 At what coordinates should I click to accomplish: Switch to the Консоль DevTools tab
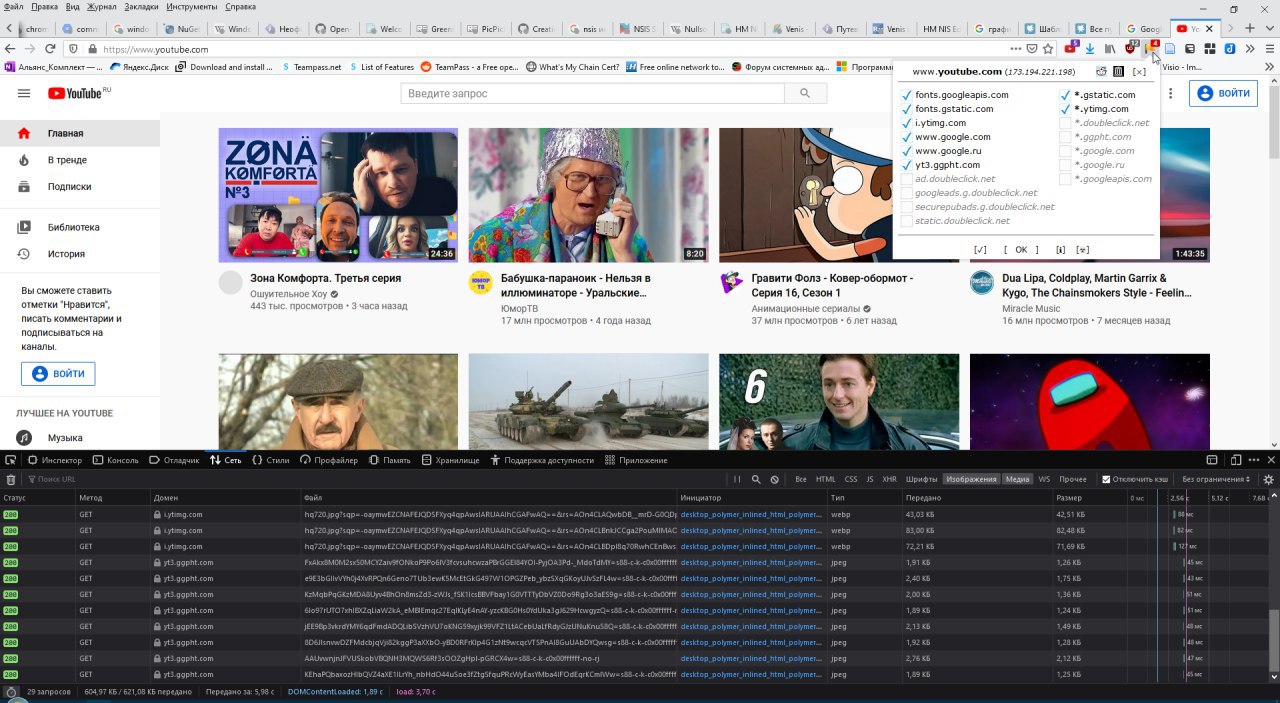[x=115, y=460]
